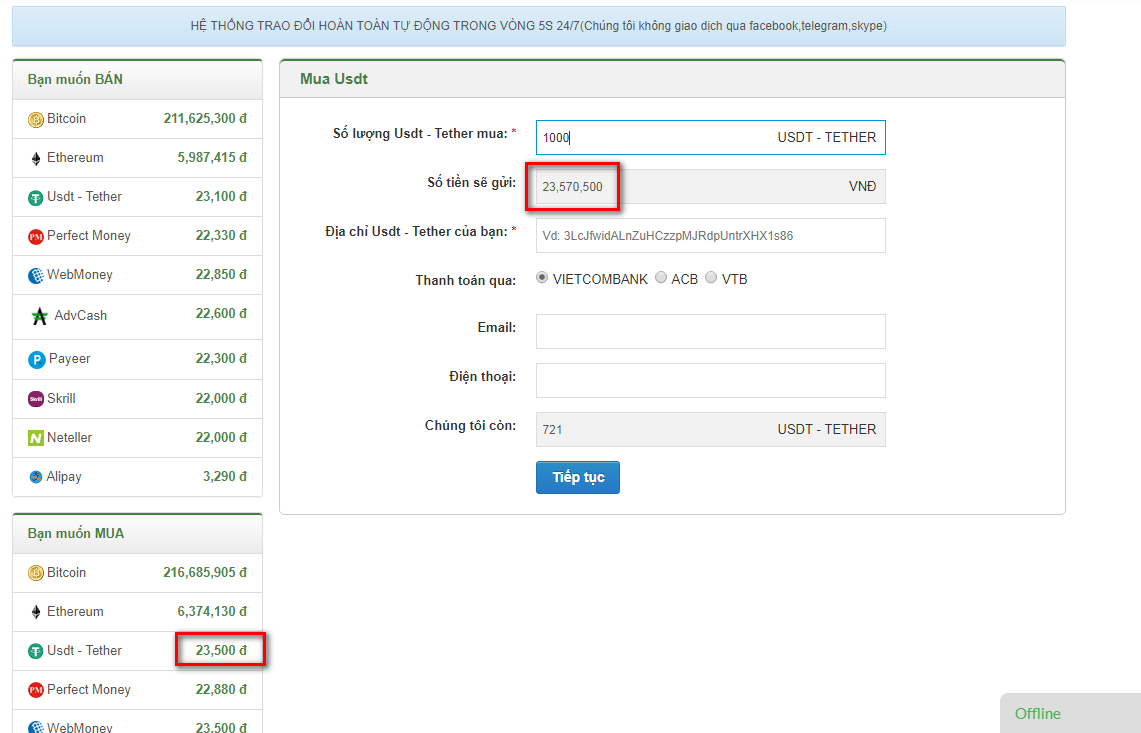Open Neteller sell link
Screen dimensions: 1141x733
pyautogui.click(x=69, y=437)
